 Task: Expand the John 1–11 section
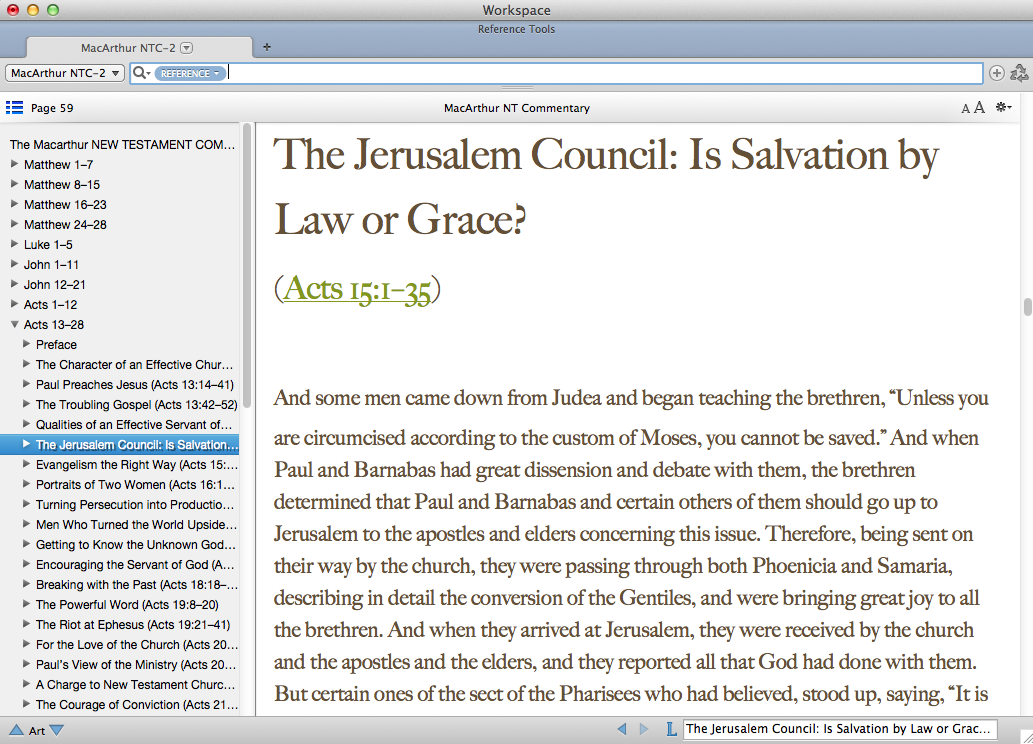[x=14, y=264]
